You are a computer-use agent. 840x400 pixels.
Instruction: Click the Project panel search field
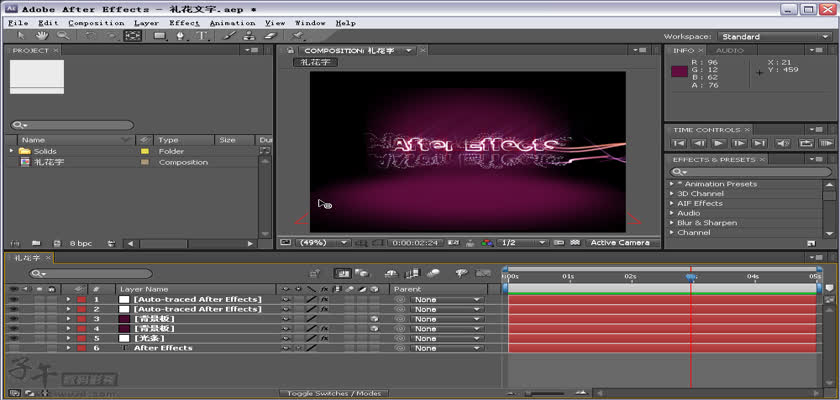[72, 125]
